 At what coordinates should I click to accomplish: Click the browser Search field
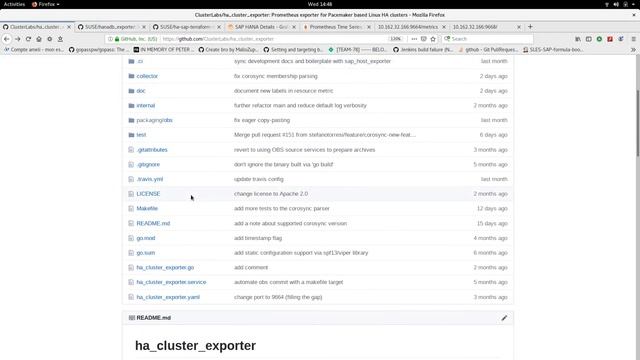488,39
